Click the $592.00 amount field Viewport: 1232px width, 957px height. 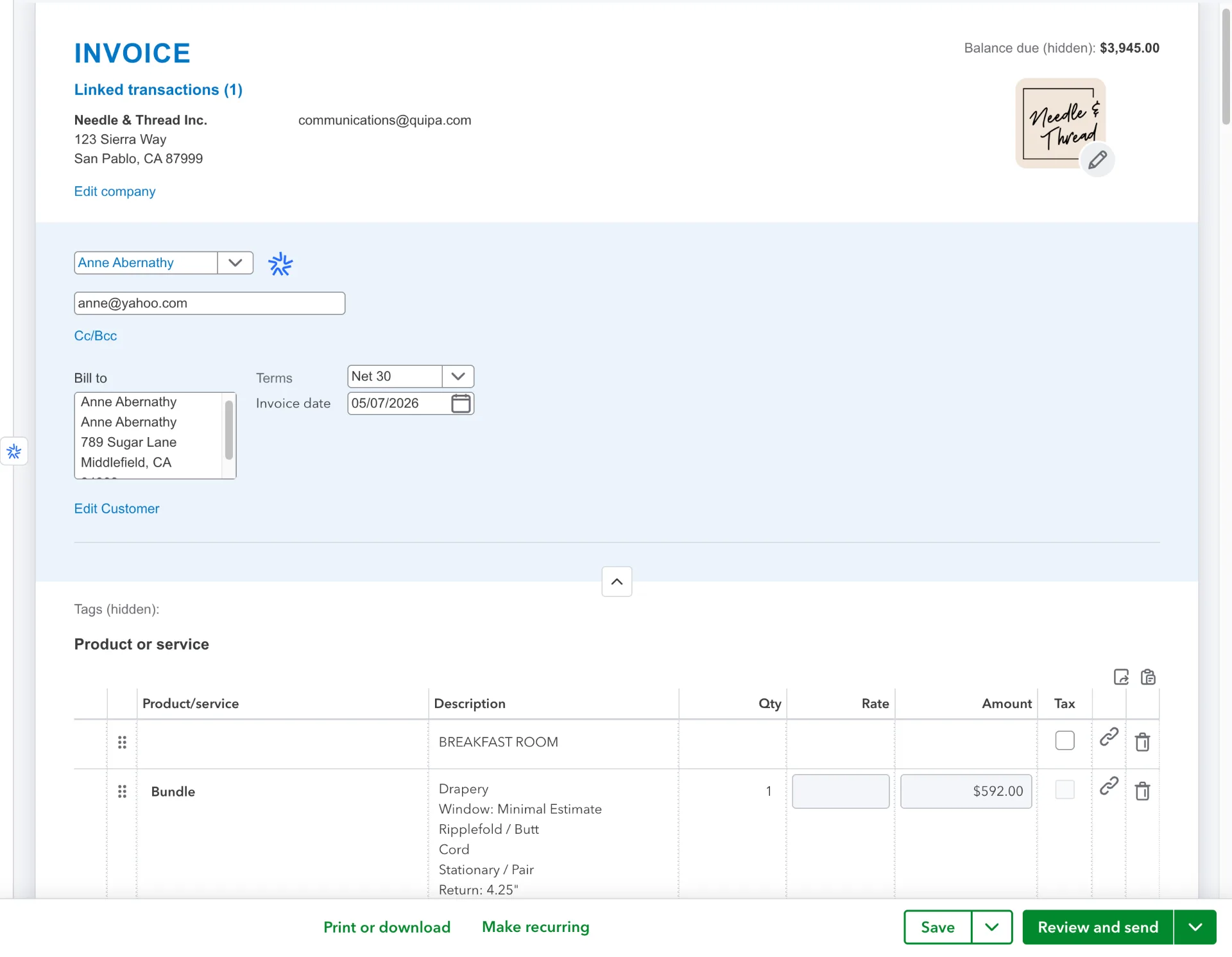tap(966, 791)
